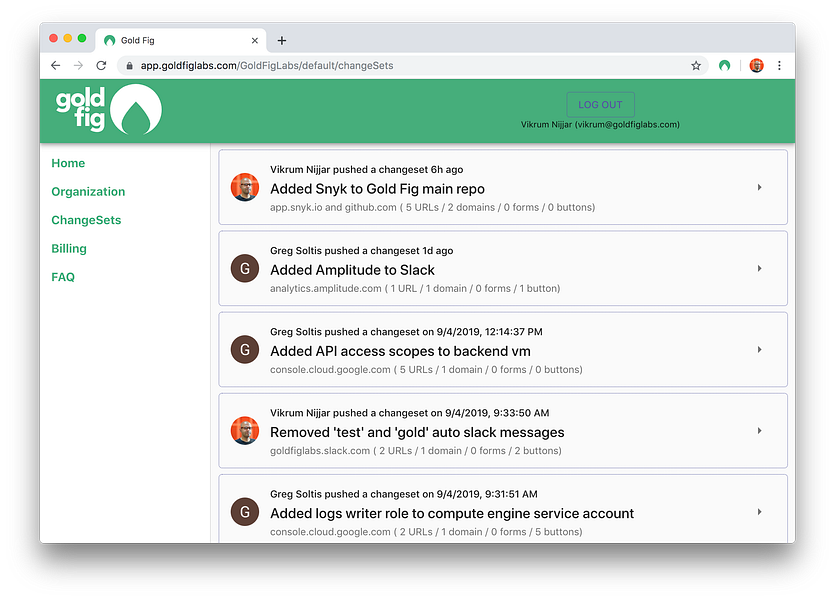Open the Chrome profile avatar
The height and width of the screenshot is (600, 835).
(x=756, y=65)
